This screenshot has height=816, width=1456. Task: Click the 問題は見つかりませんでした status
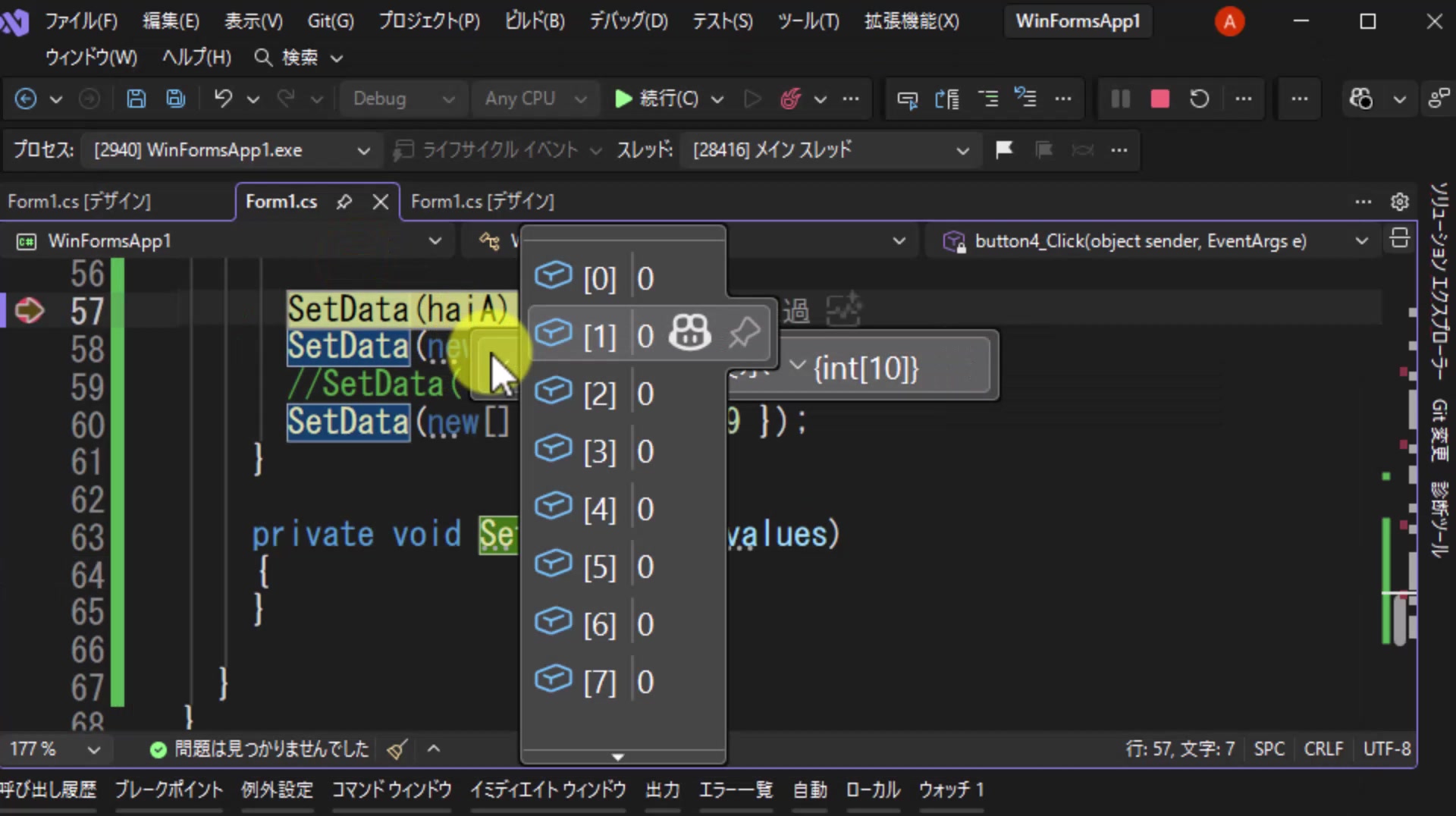tap(259, 749)
